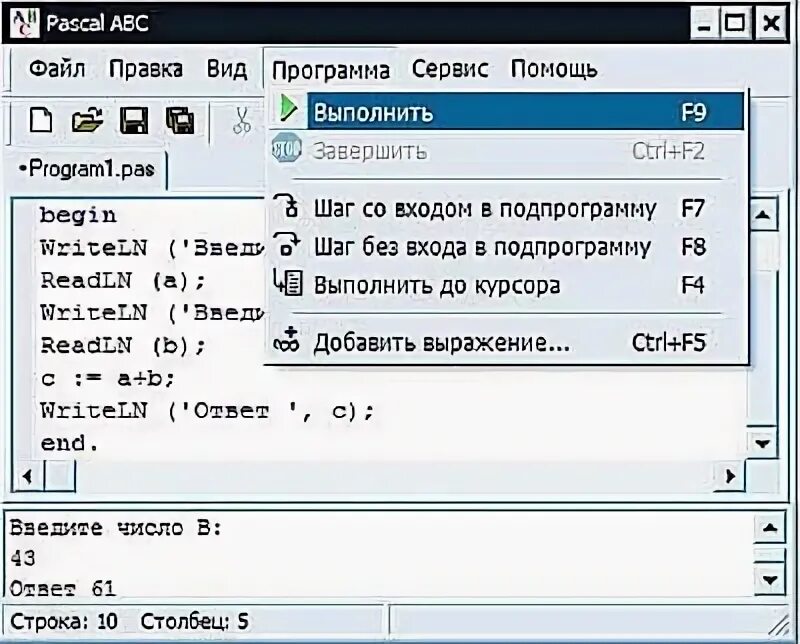Open the Правка menu

click(x=146, y=69)
